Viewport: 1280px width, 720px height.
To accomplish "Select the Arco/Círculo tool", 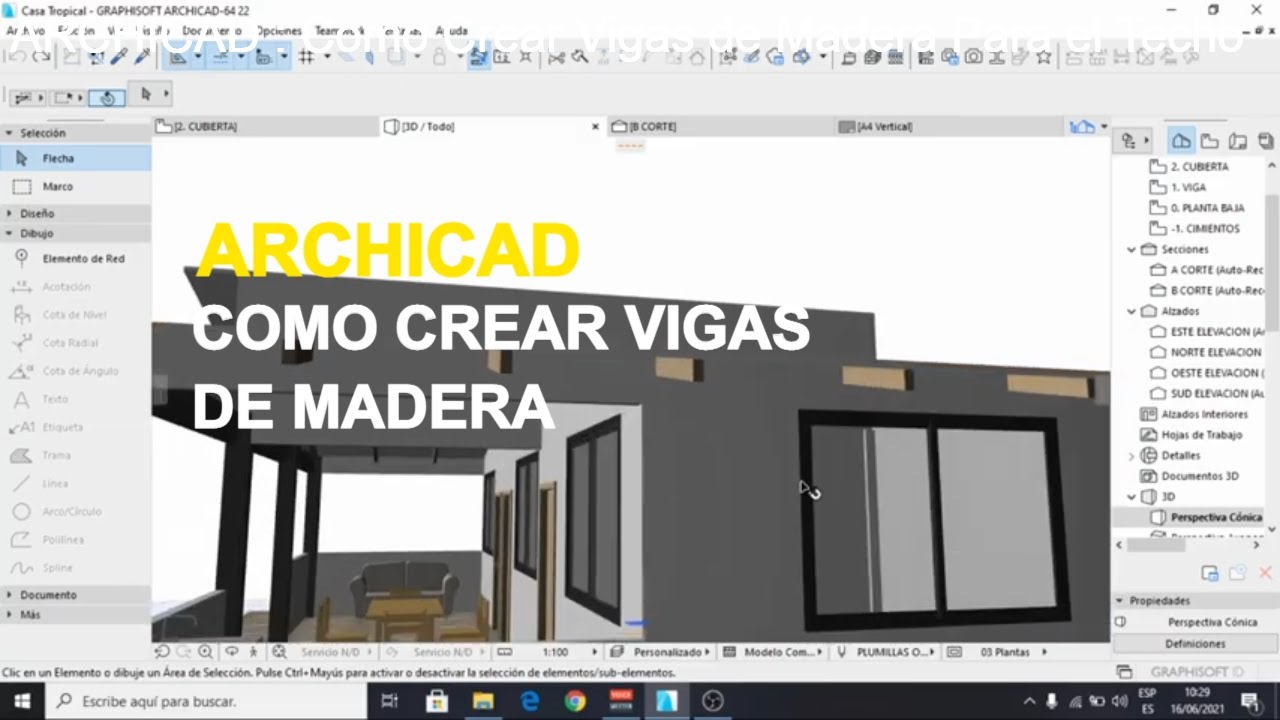I will (x=75, y=511).
